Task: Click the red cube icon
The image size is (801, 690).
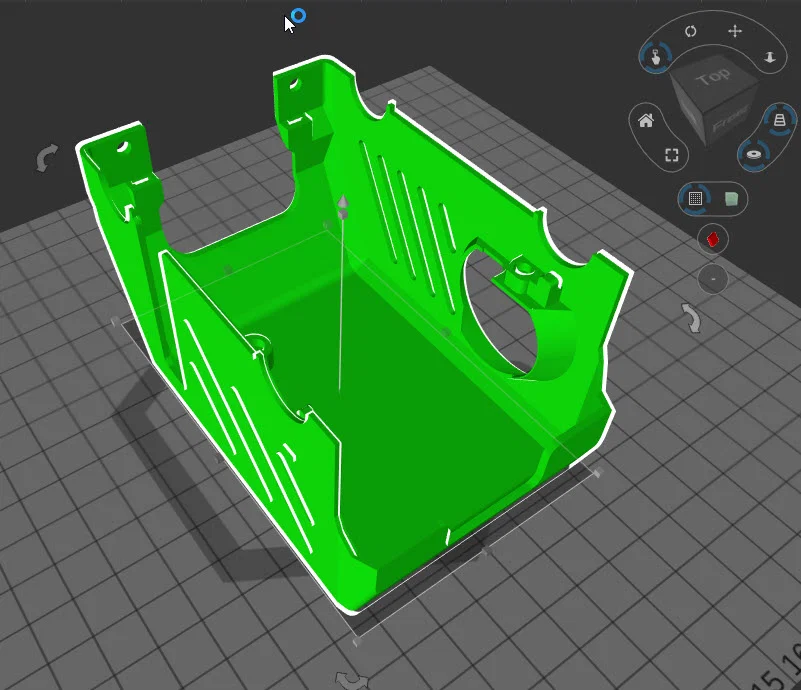Action: pos(713,239)
